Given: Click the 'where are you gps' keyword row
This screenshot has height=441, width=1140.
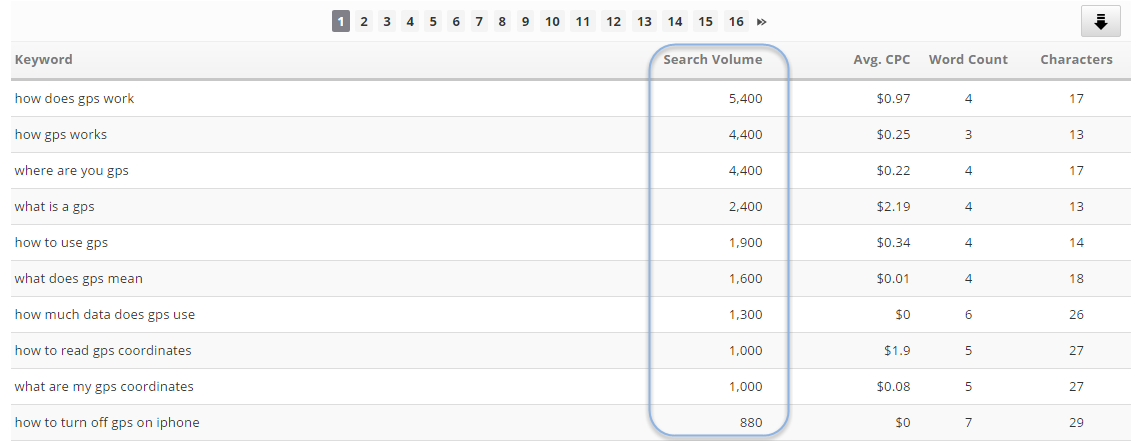Looking at the screenshot, I should tap(71, 170).
